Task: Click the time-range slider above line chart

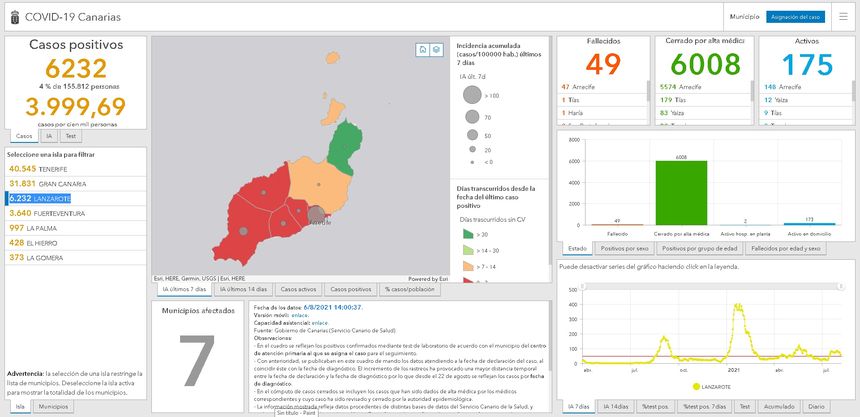Action: pyautogui.click(x=711, y=286)
